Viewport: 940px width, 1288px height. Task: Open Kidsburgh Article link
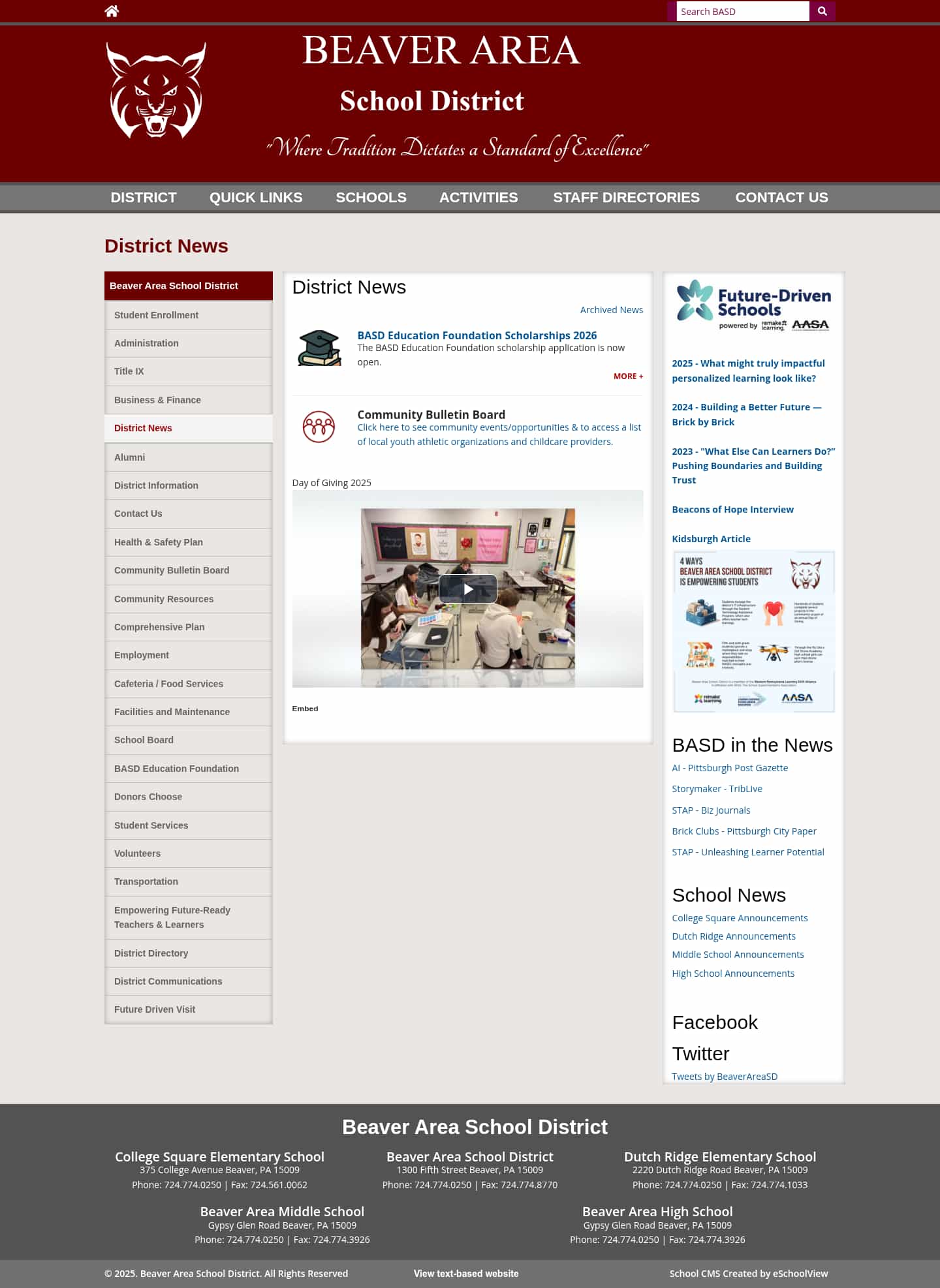click(x=712, y=539)
